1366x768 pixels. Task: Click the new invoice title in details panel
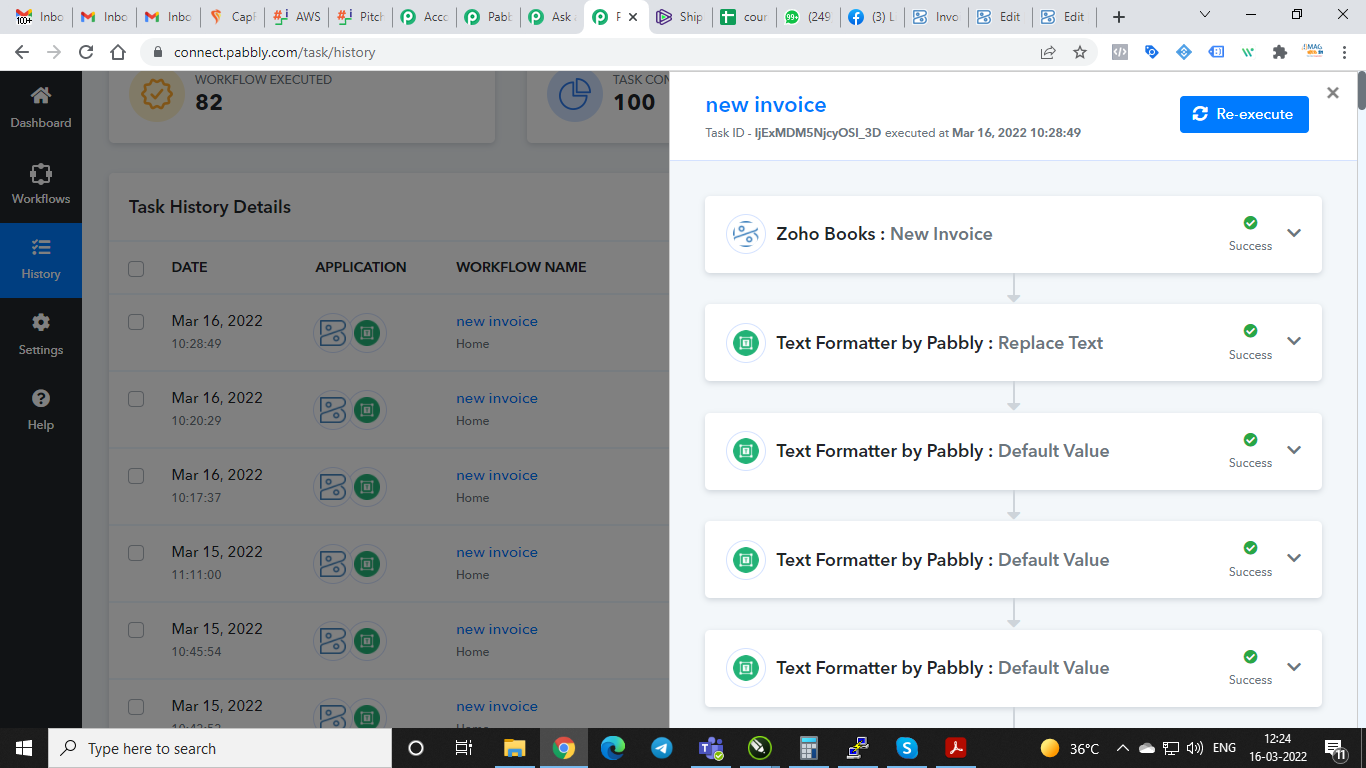(x=766, y=105)
